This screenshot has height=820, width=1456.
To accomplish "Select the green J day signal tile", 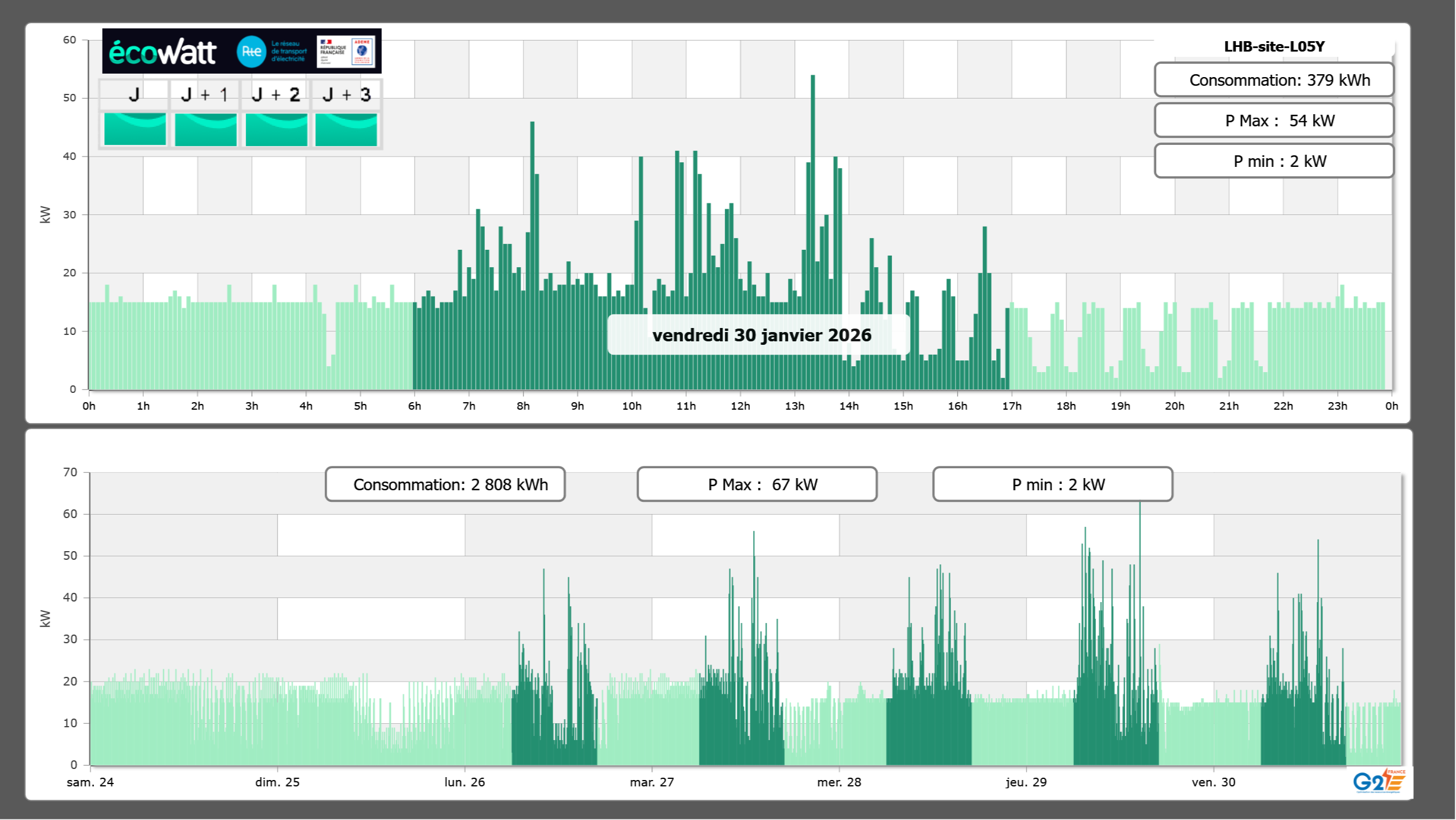I will pos(135,129).
